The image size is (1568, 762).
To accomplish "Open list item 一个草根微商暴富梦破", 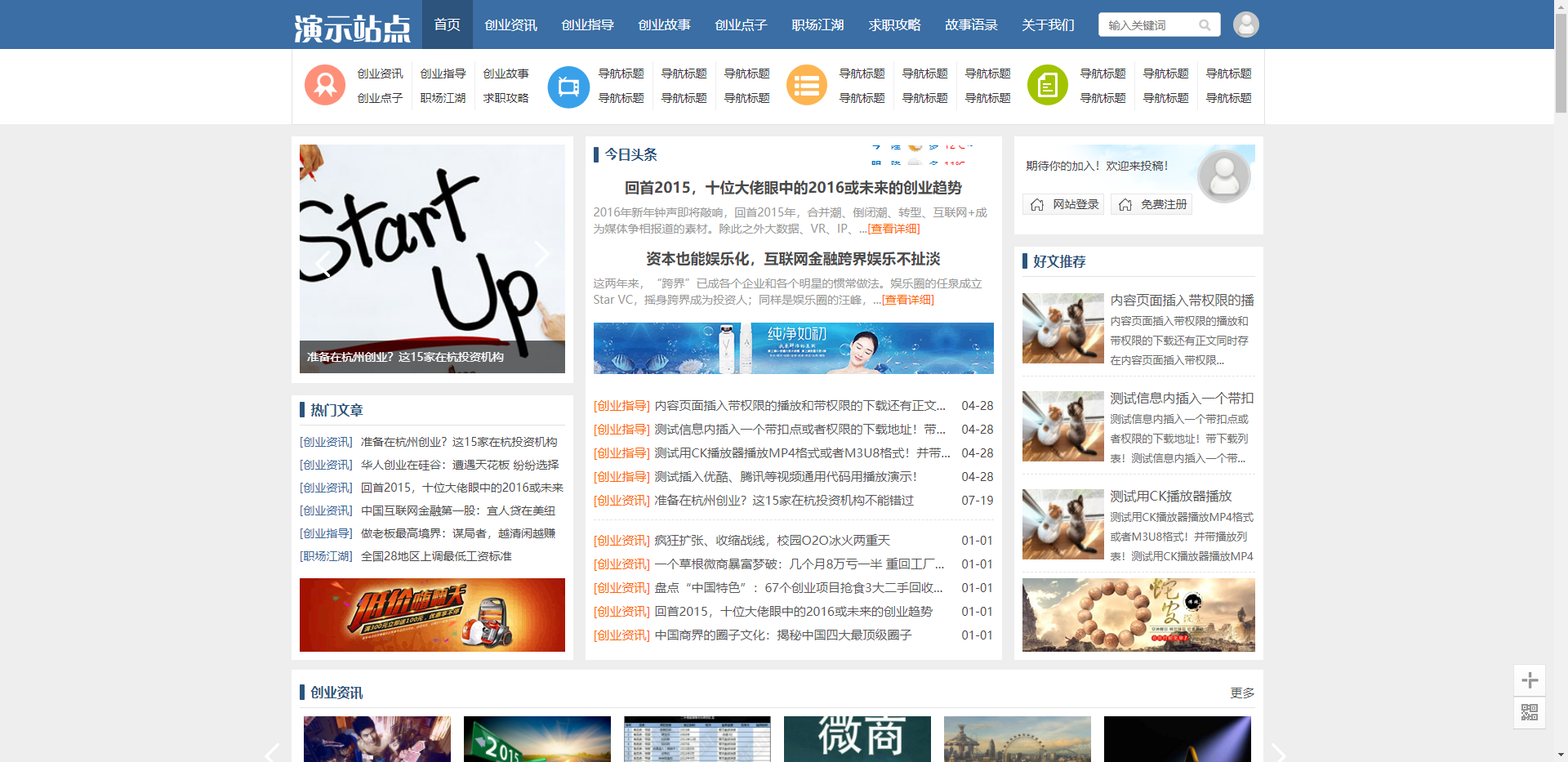I will (x=800, y=564).
